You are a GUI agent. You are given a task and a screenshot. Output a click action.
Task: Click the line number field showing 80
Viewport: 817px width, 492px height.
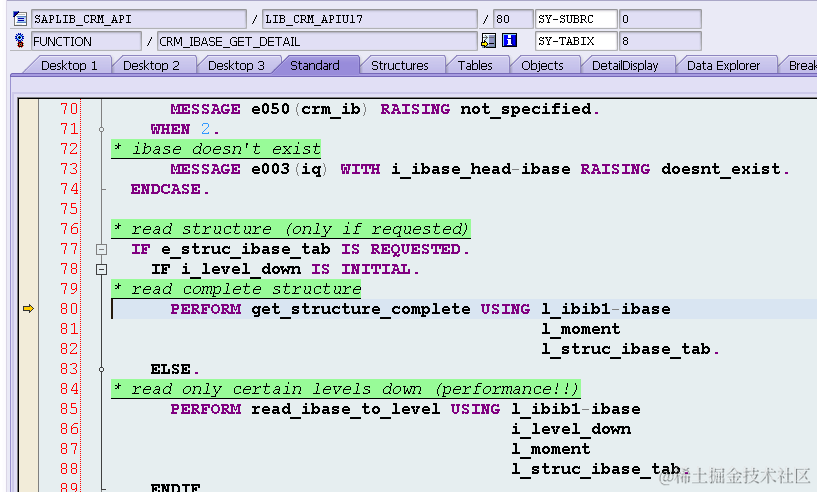513,19
